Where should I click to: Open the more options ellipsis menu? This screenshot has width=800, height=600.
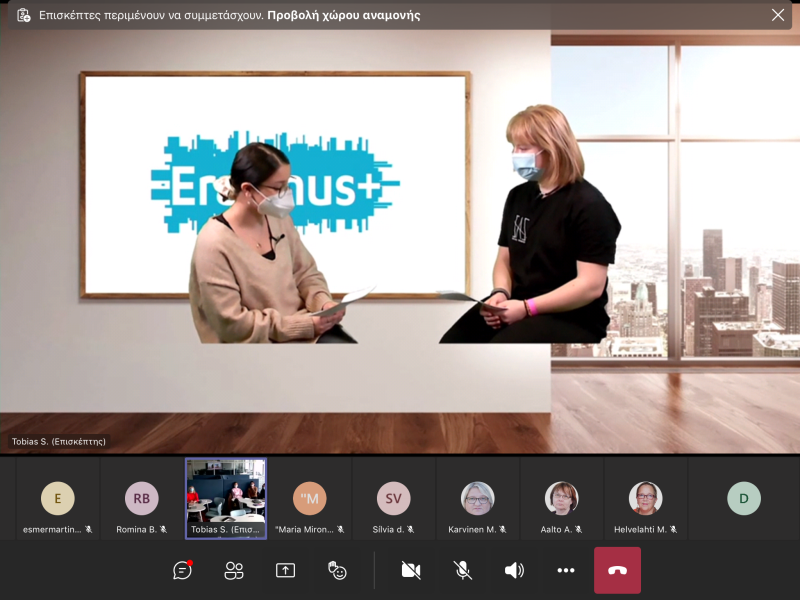pyautogui.click(x=566, y=570)
